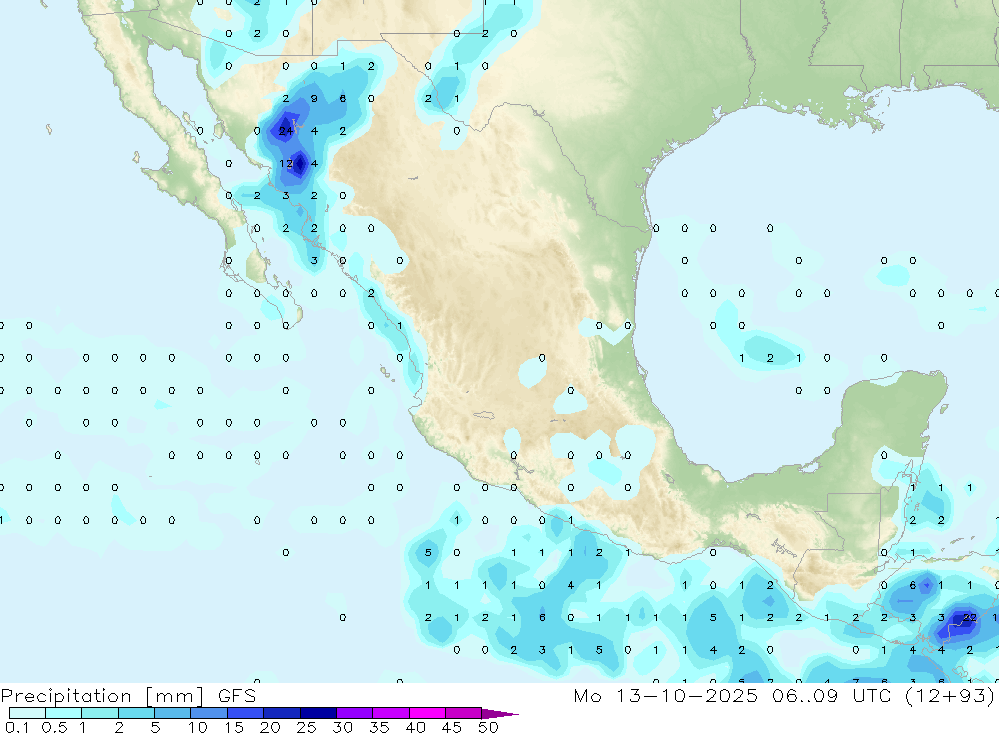Click legend label "50"
The height and width of the screenshot is (733, 1000).
pos(488,727)
